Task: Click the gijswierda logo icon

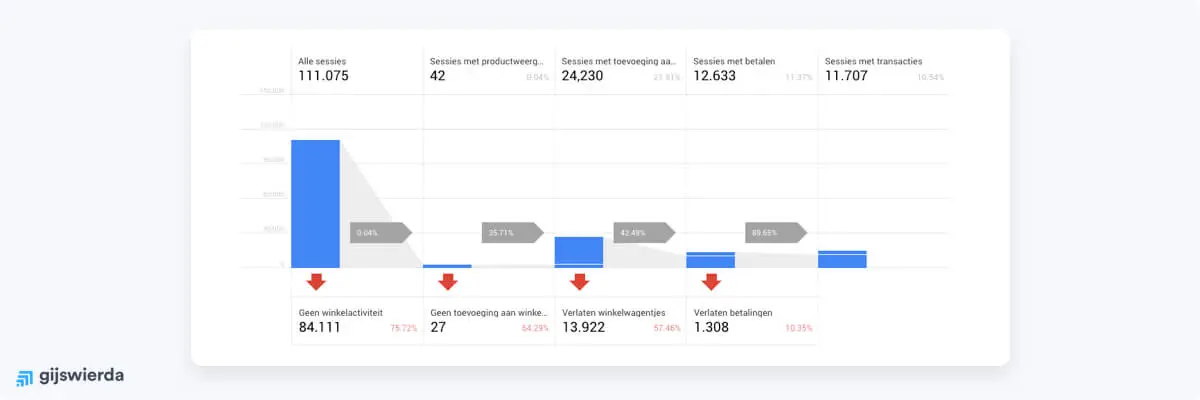Action: point(25,378)
